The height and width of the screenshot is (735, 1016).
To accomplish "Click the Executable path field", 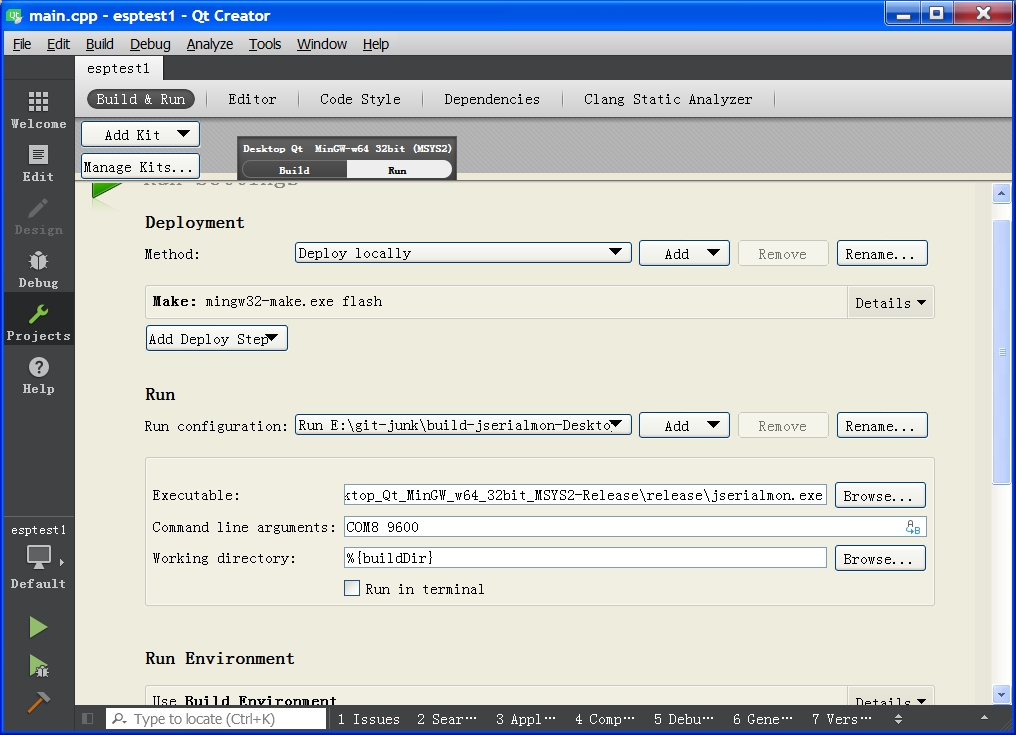I will (x=585, y=495).
